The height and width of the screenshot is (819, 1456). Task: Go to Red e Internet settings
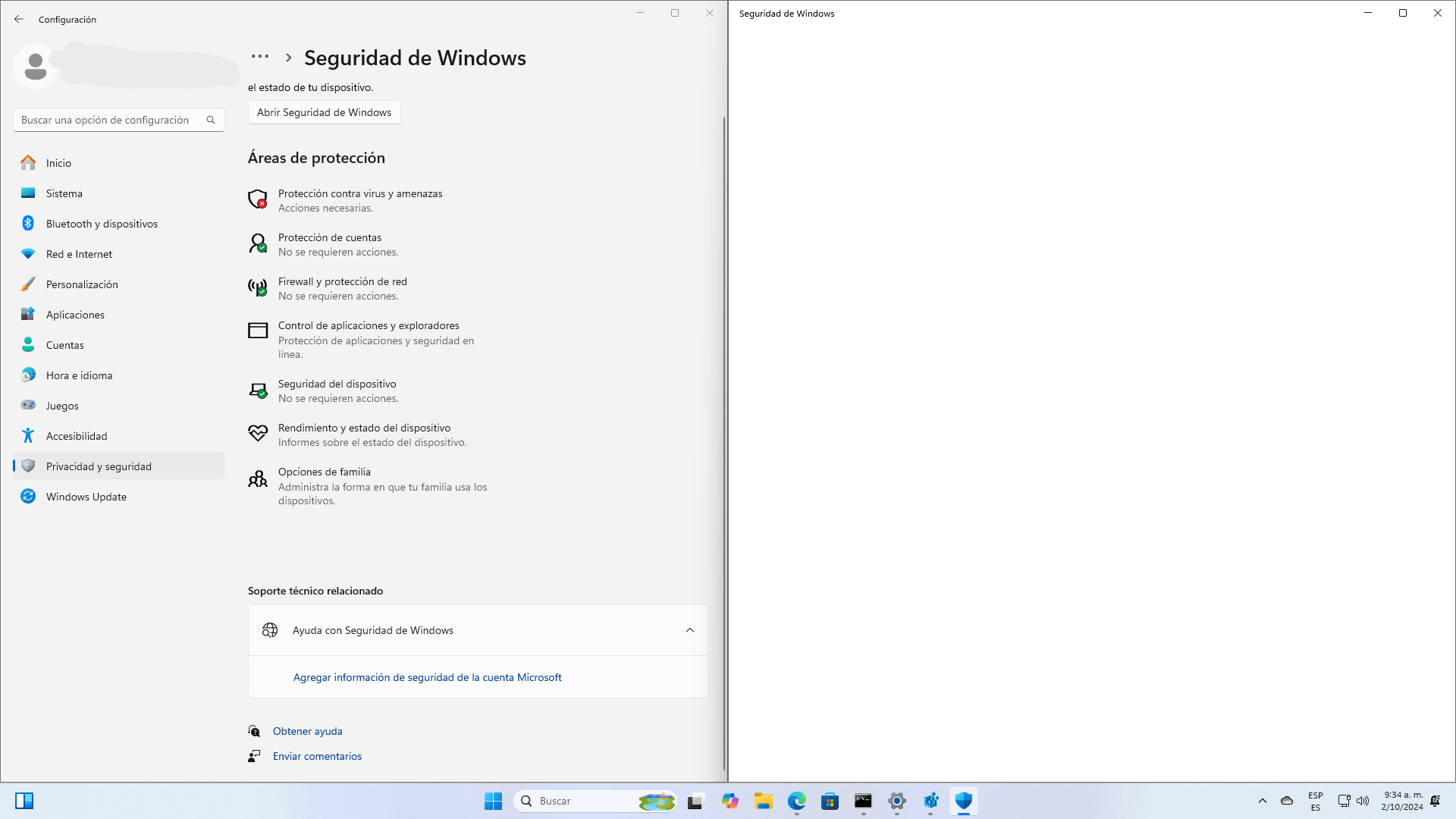[x=119, y=254]
